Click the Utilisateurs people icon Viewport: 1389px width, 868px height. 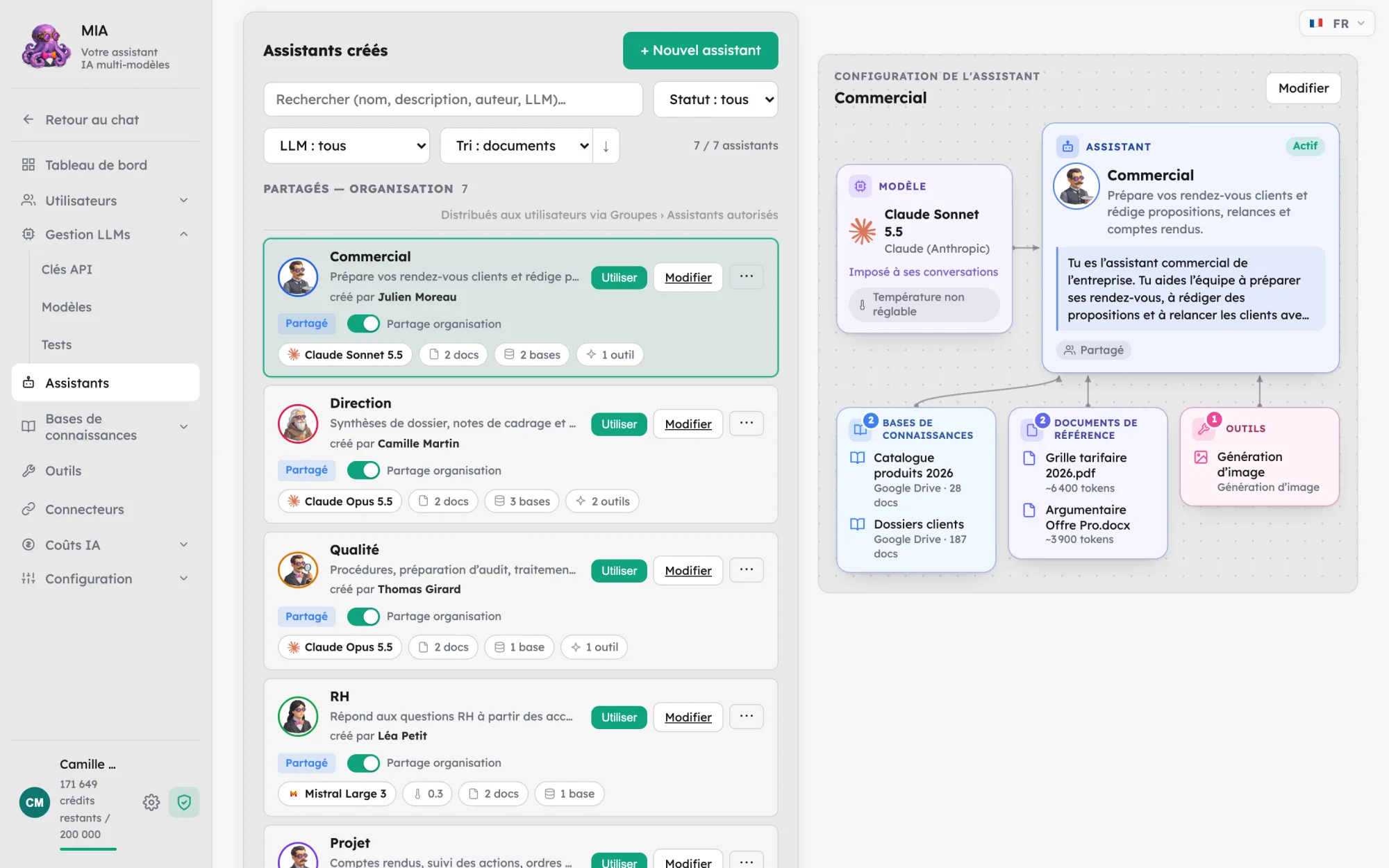click(x=28, y=200)
